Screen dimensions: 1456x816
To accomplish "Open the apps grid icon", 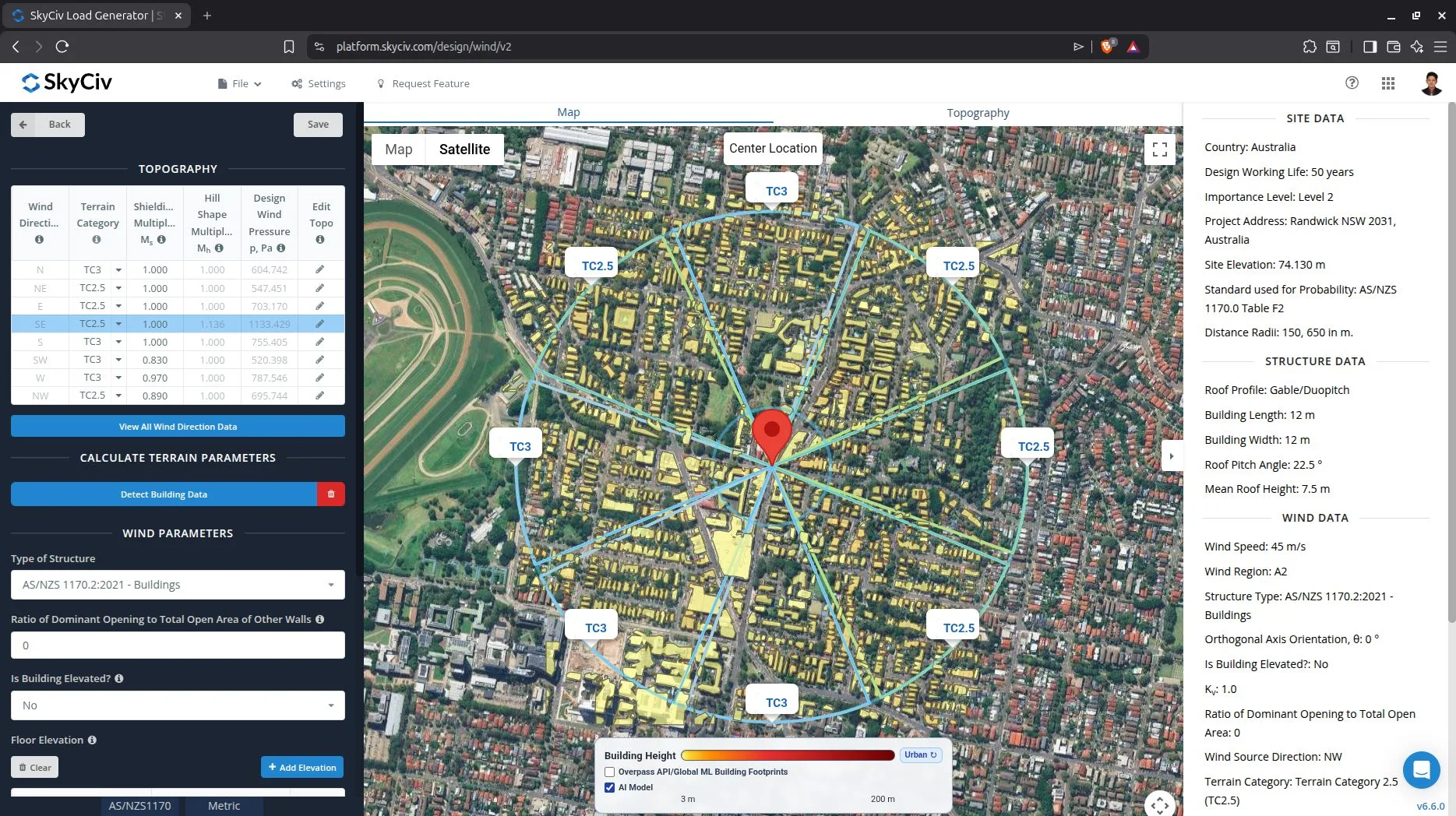I will tap(1388, 83).
